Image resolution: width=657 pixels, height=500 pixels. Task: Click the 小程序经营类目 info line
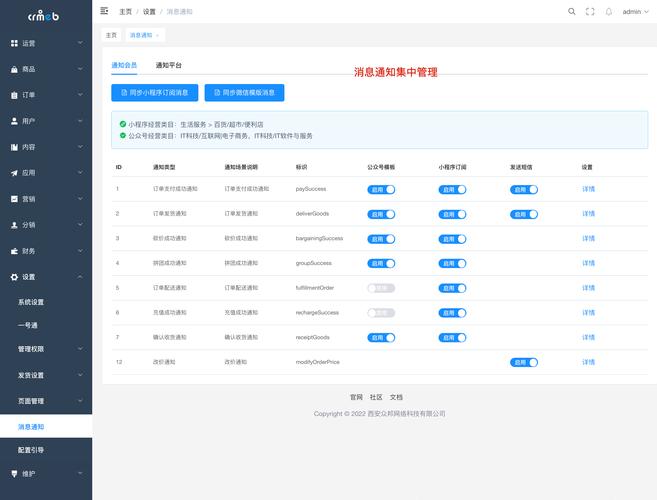191,124
